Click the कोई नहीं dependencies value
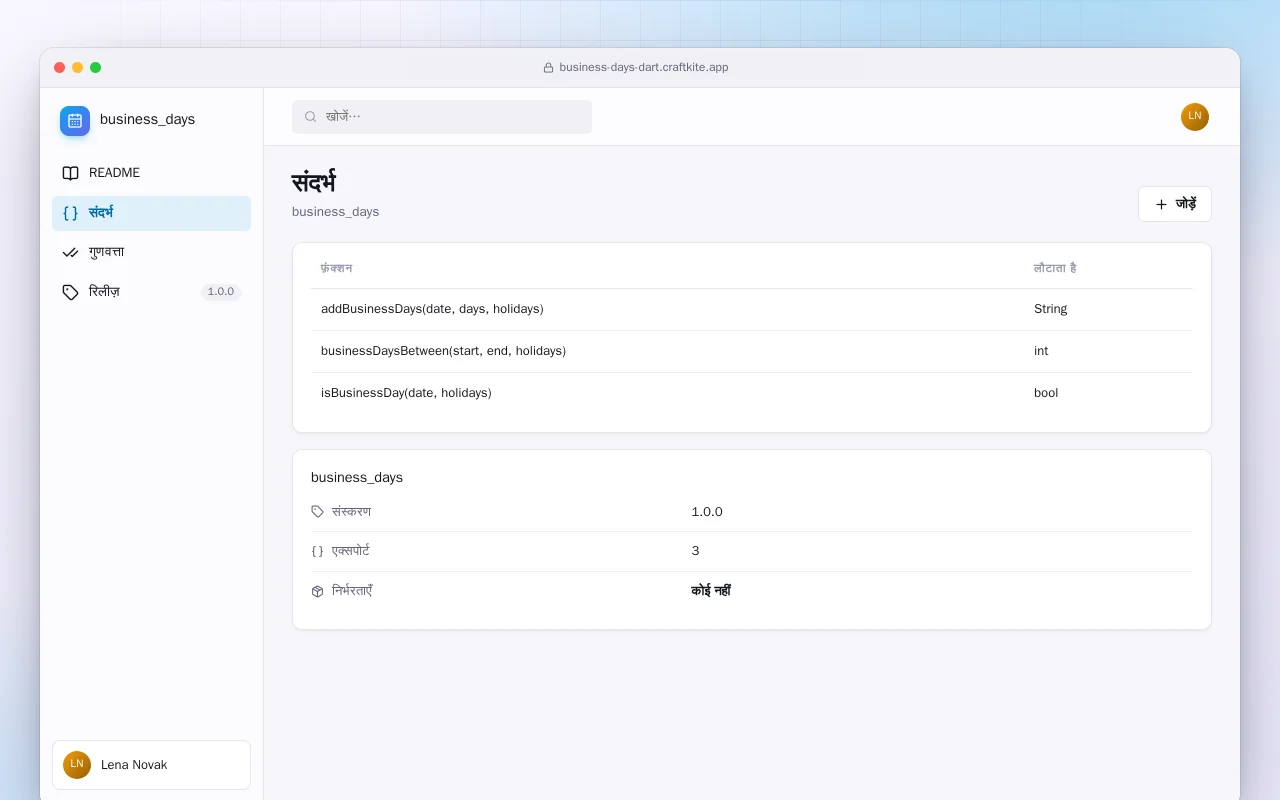 coord(711,591)
